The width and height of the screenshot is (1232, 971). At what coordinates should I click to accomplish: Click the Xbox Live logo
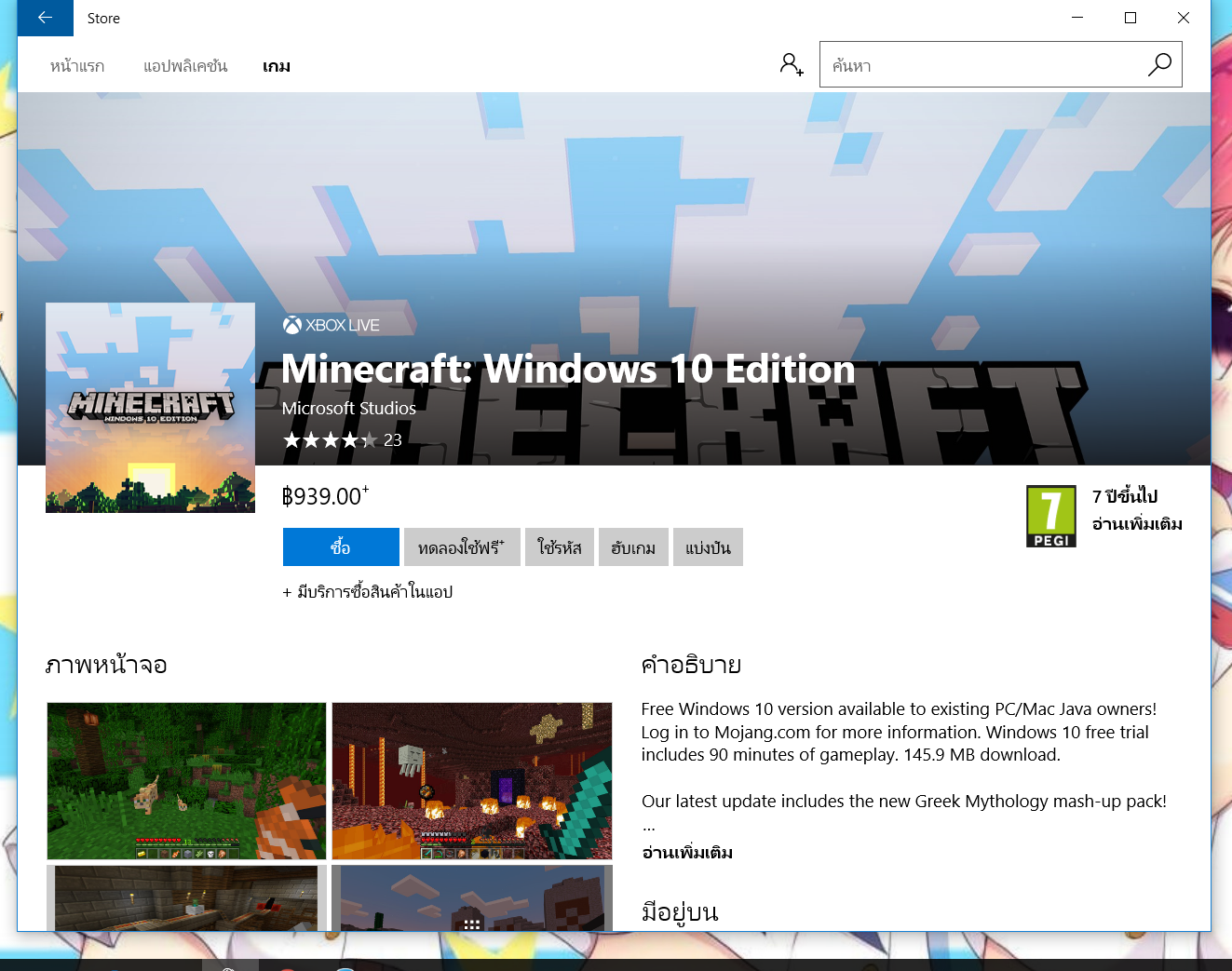point(332,325)
